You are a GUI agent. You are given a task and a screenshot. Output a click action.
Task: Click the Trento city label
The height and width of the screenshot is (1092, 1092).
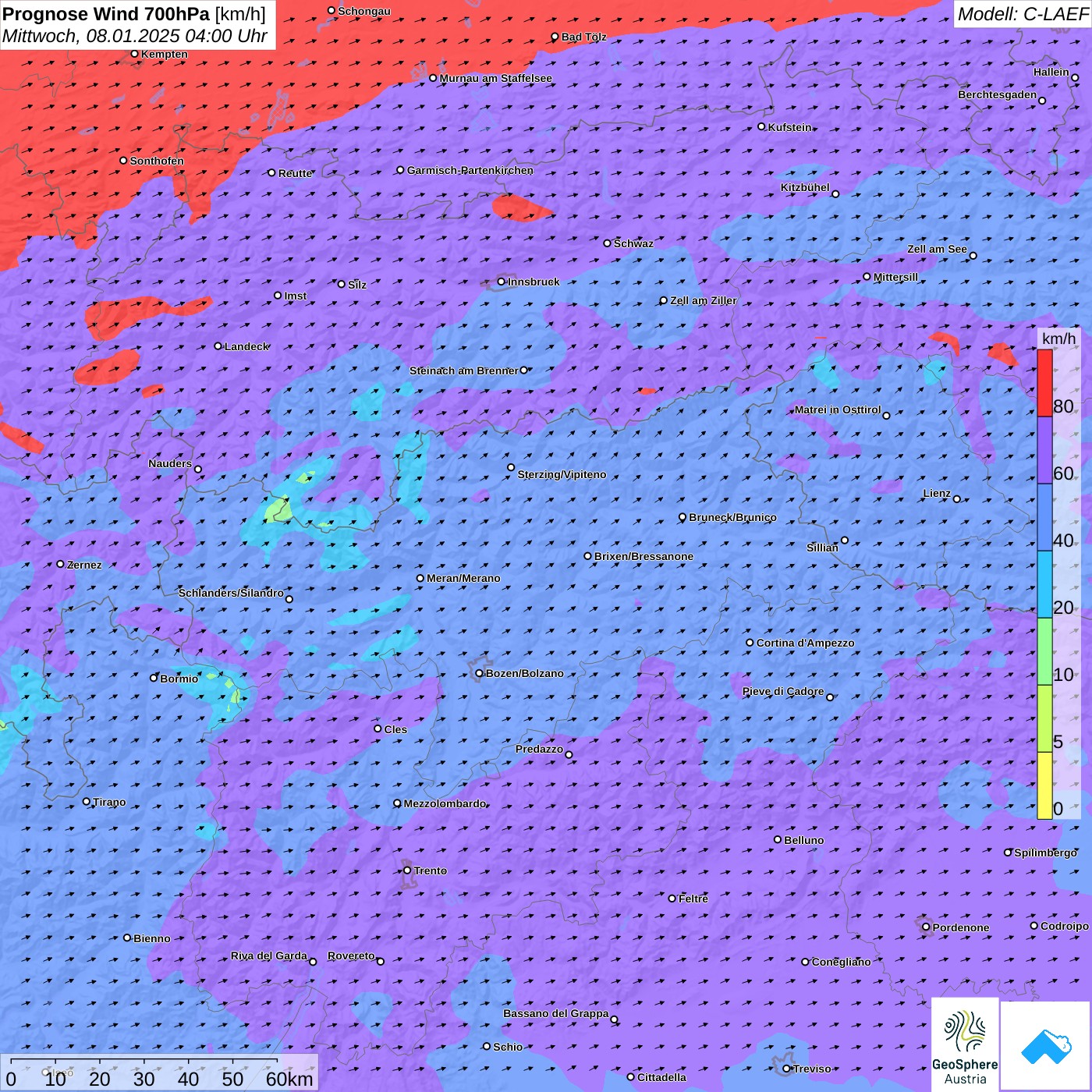pyautogui.click(x=431, y=870)
